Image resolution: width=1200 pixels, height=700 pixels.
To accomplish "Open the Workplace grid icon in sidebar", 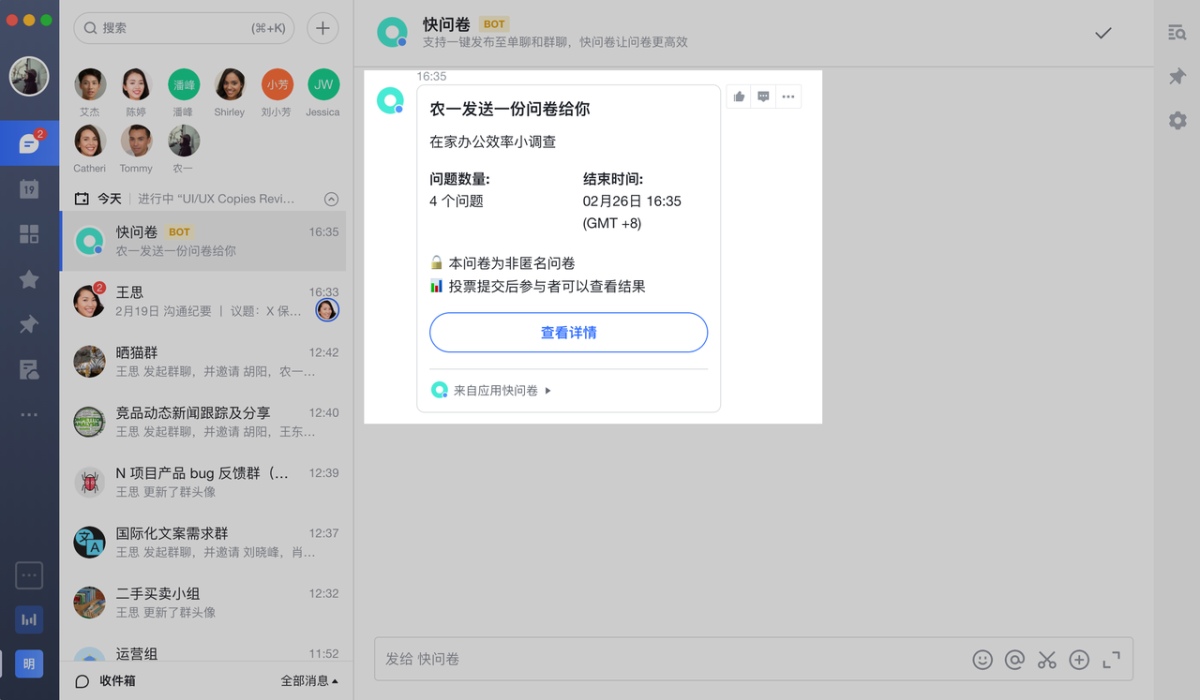I will [29, 234].
